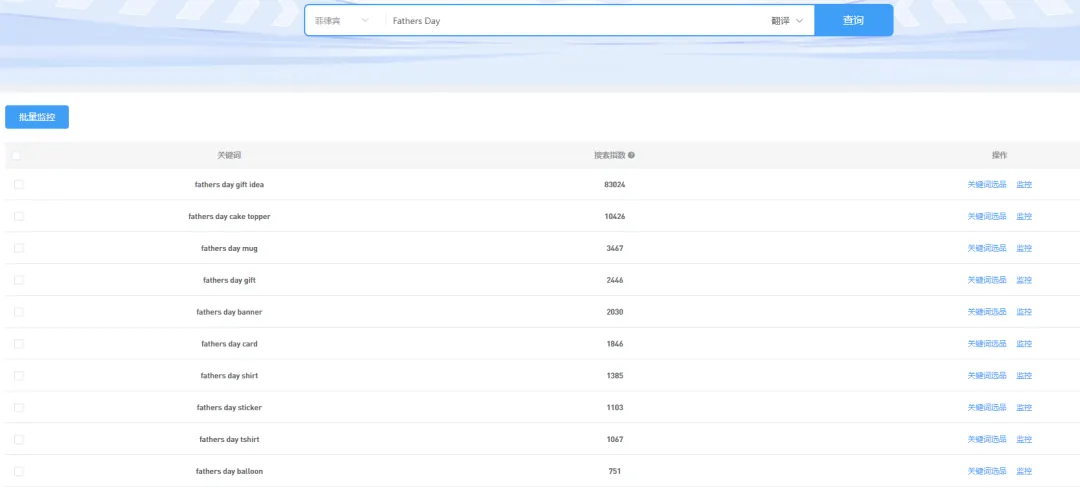Open 关键词选品 for fathers day banner

[987, 312]
